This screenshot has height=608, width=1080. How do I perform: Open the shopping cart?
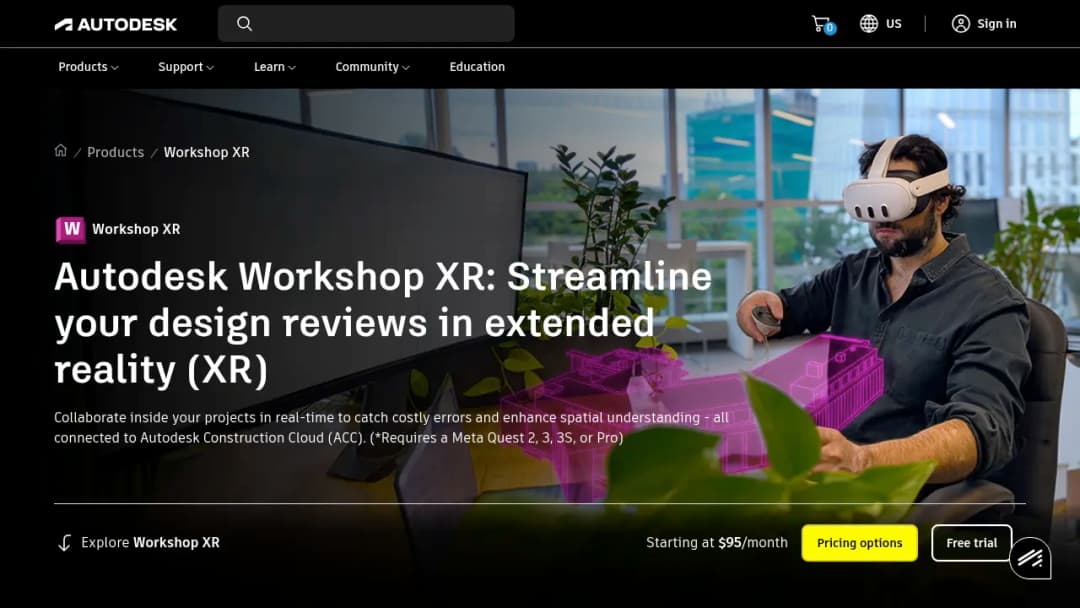pyautogui.click(x=822, y=24)
